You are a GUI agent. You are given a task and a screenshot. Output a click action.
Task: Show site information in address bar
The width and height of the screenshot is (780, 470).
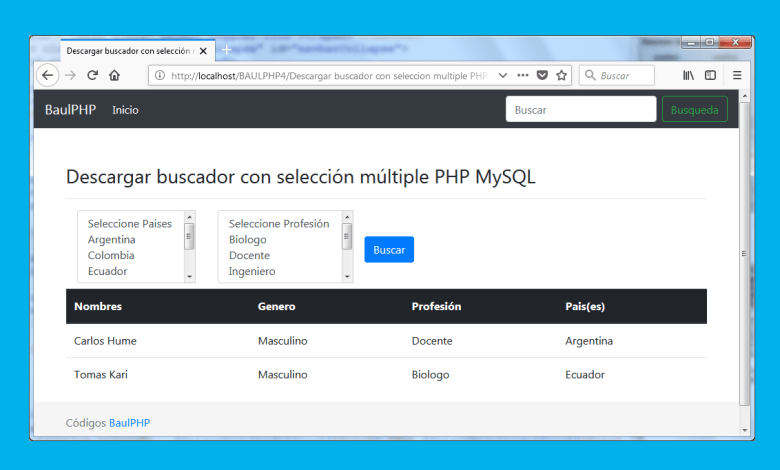point(159,75)
